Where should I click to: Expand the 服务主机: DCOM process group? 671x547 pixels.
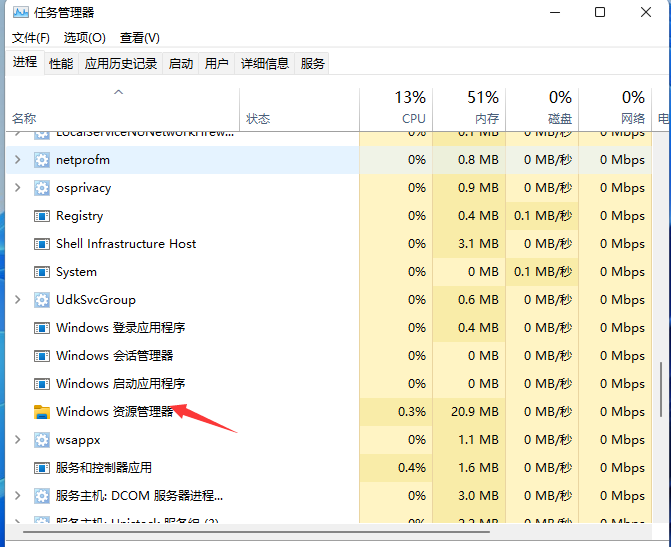click(18, 496)
